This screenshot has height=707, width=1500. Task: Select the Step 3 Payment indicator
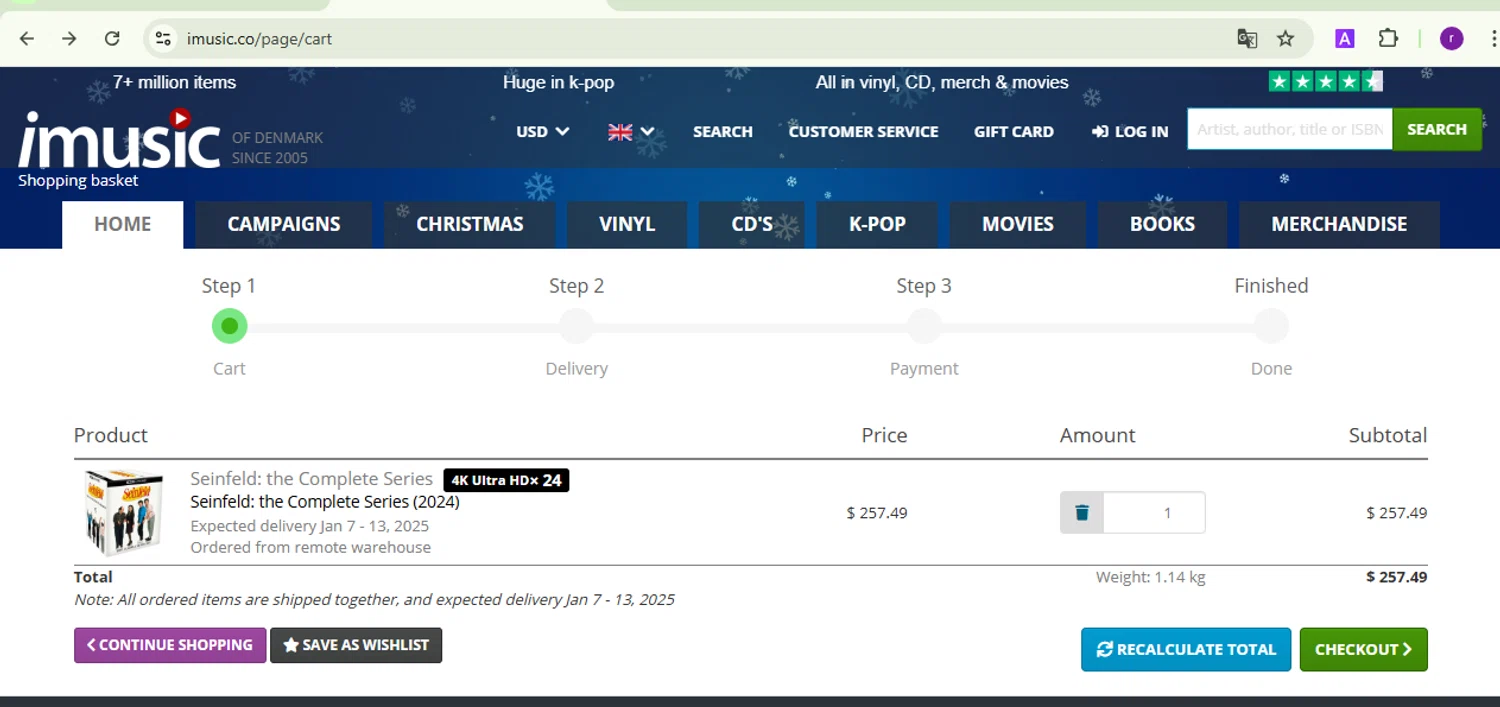(x=924, y=326)
